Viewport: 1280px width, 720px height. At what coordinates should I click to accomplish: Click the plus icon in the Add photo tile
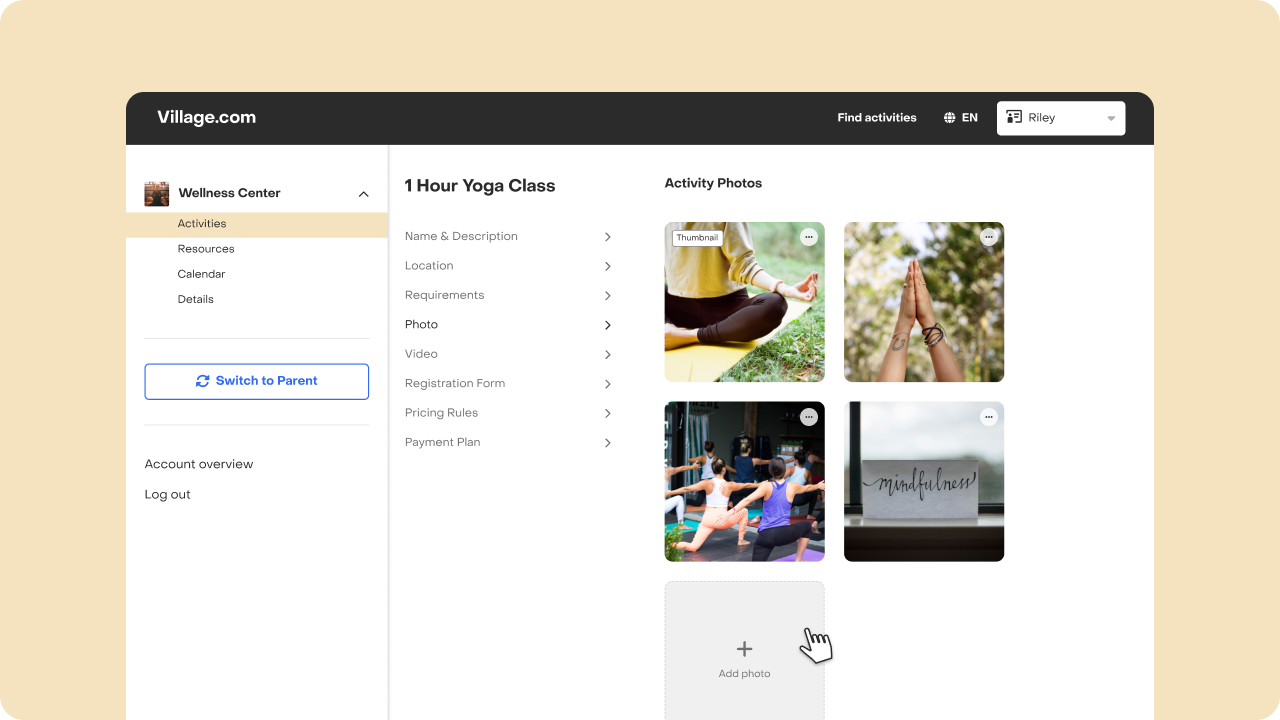click(x=745, y=649)
